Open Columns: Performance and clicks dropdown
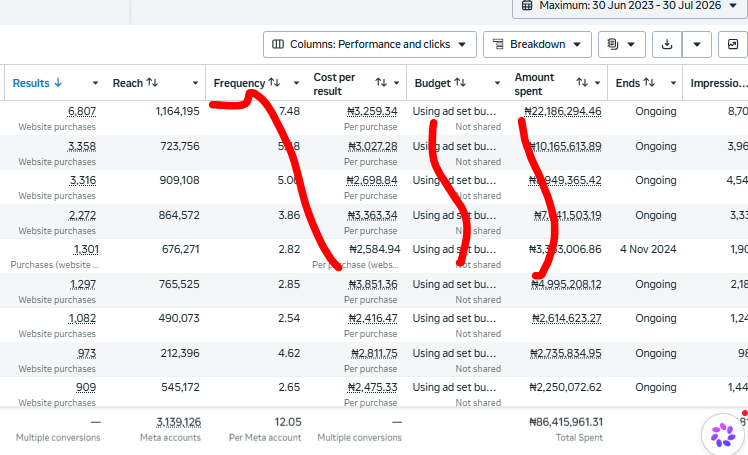Image resolution: width=748 pixels, height=455 pixels. (370, 44)
